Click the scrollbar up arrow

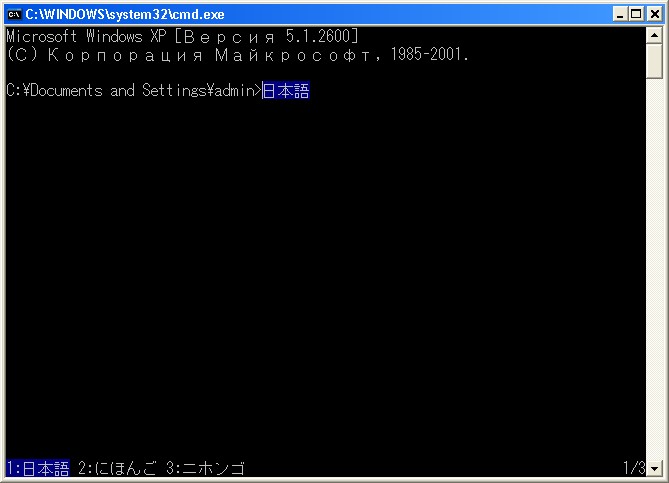[654, 35]
